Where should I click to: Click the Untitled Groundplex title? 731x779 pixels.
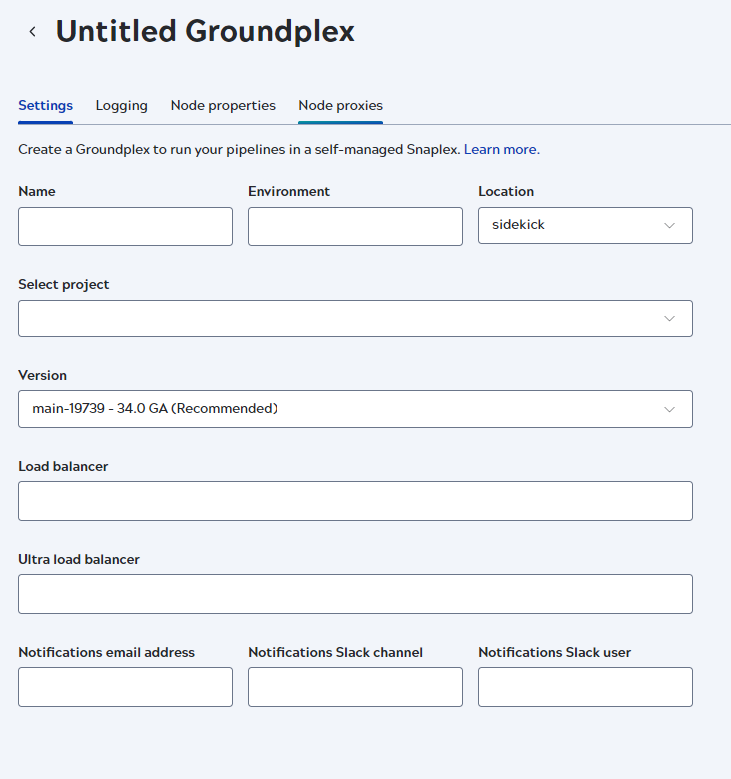click(x=205, y=32)
